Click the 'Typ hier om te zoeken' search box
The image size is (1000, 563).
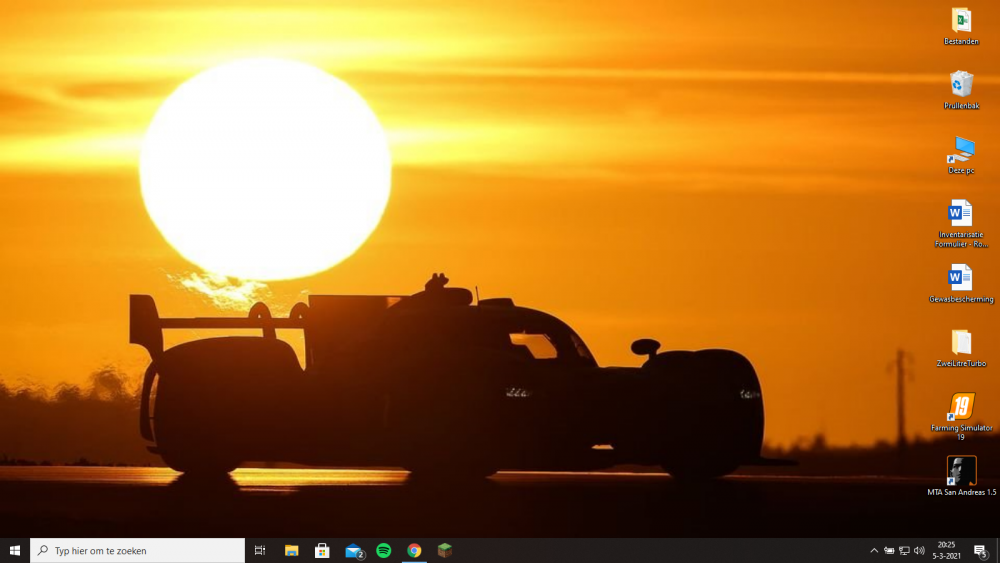pyautogui.click(x=140, y=551)
